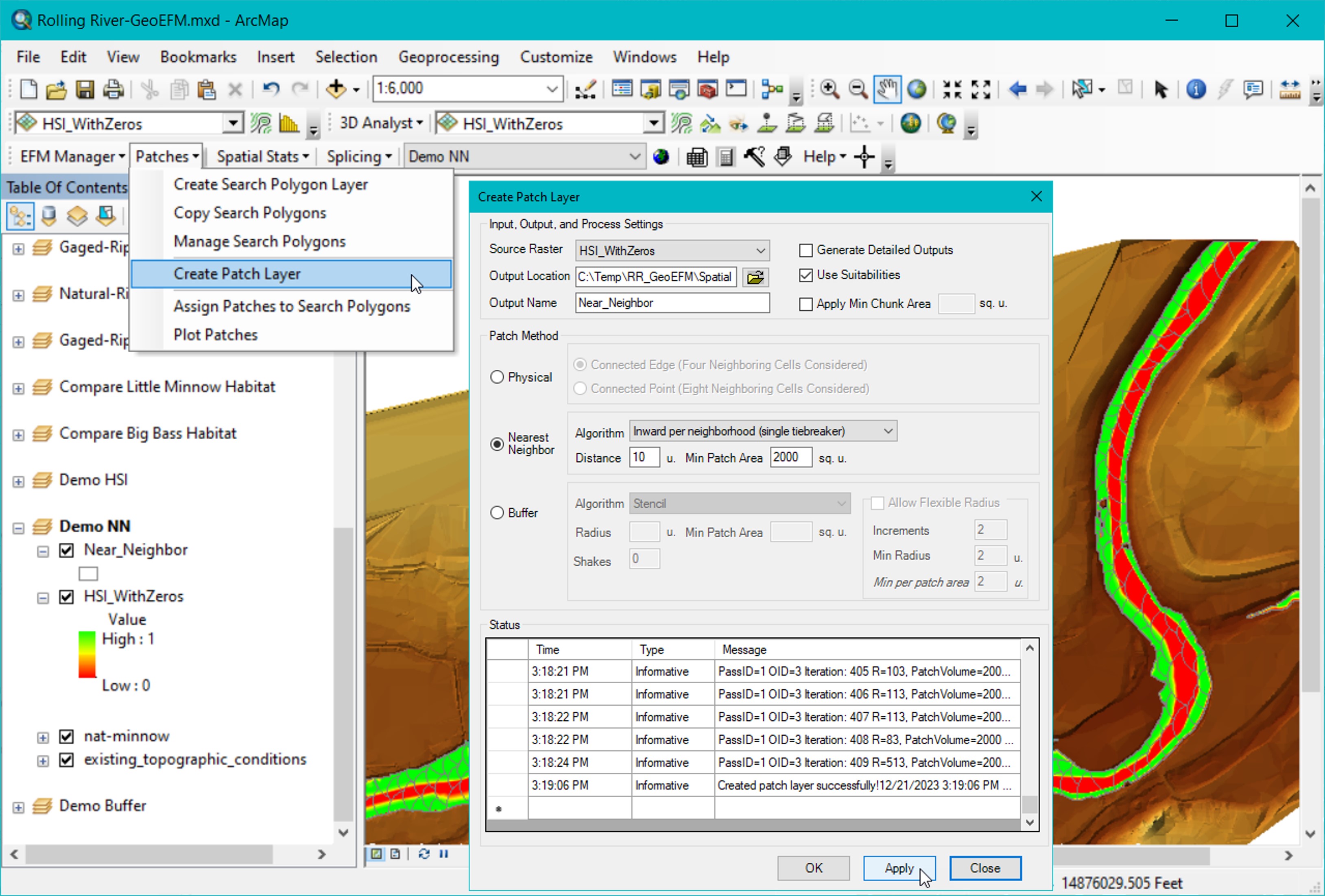
Task: Uncheck the Use Suitabilities option
Action: click(x=805, y=275)
